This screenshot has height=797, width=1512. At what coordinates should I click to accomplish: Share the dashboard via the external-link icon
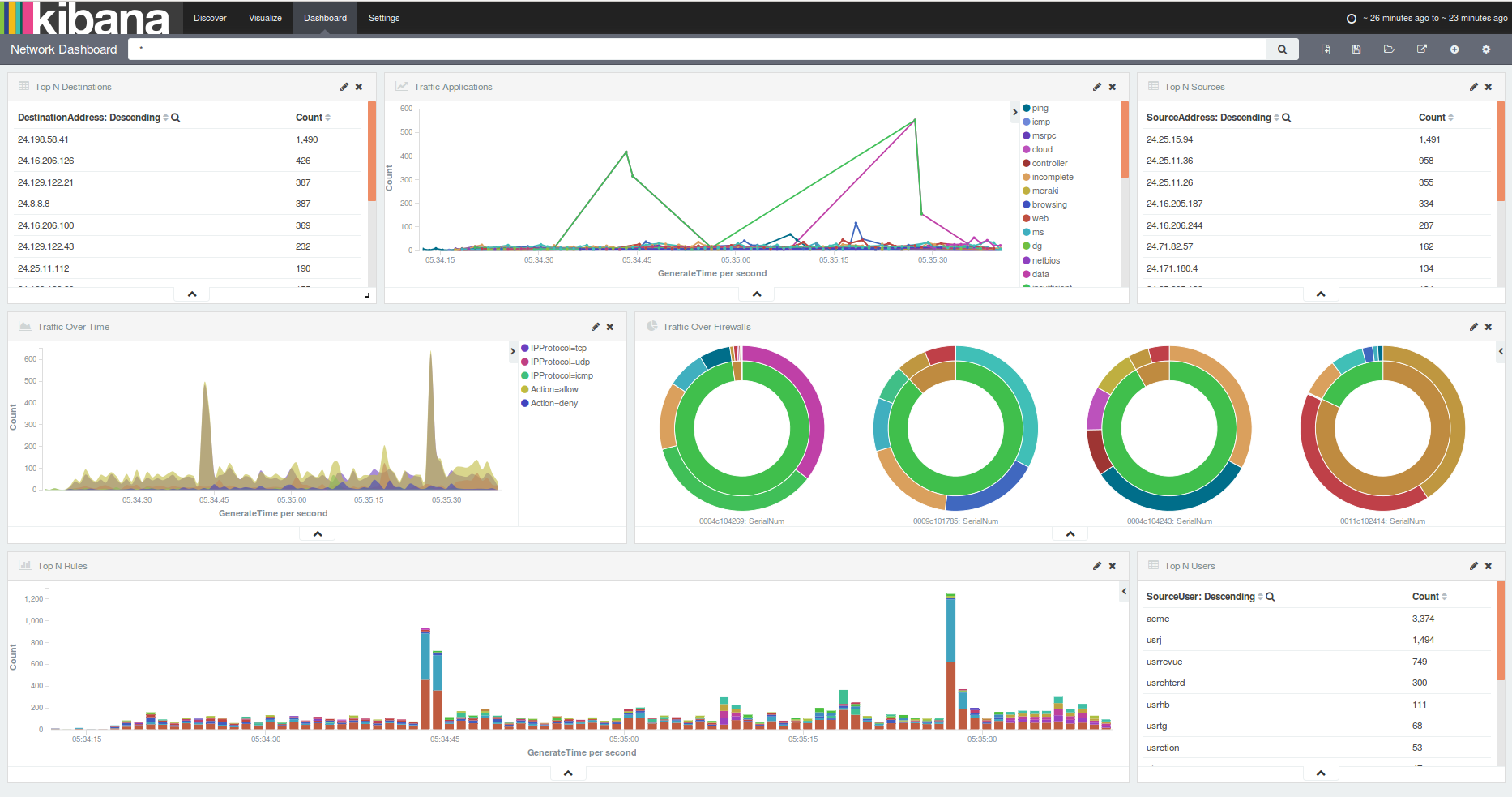coord(1421,49)
